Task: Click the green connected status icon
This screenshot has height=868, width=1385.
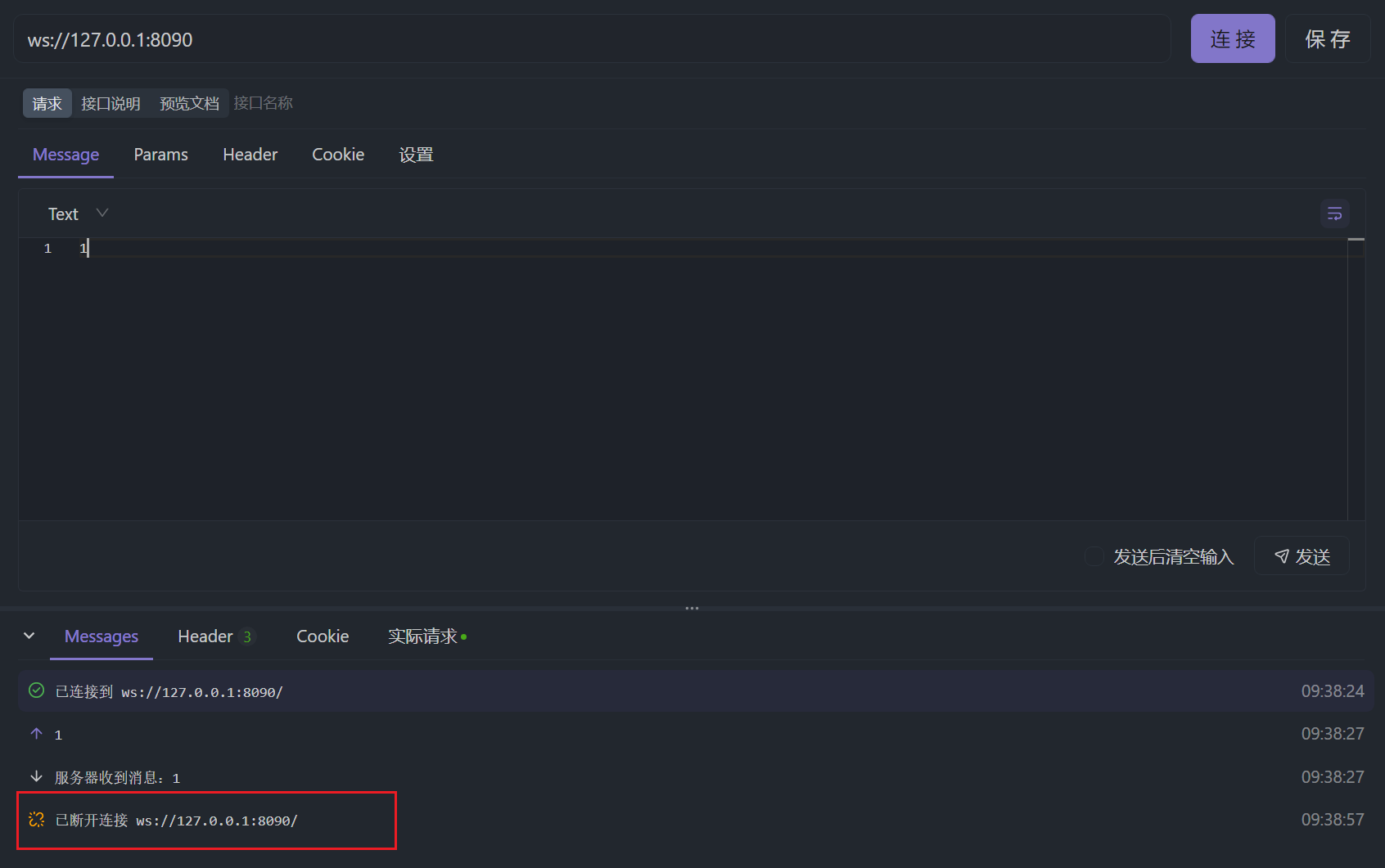Action: pos(36,690)
